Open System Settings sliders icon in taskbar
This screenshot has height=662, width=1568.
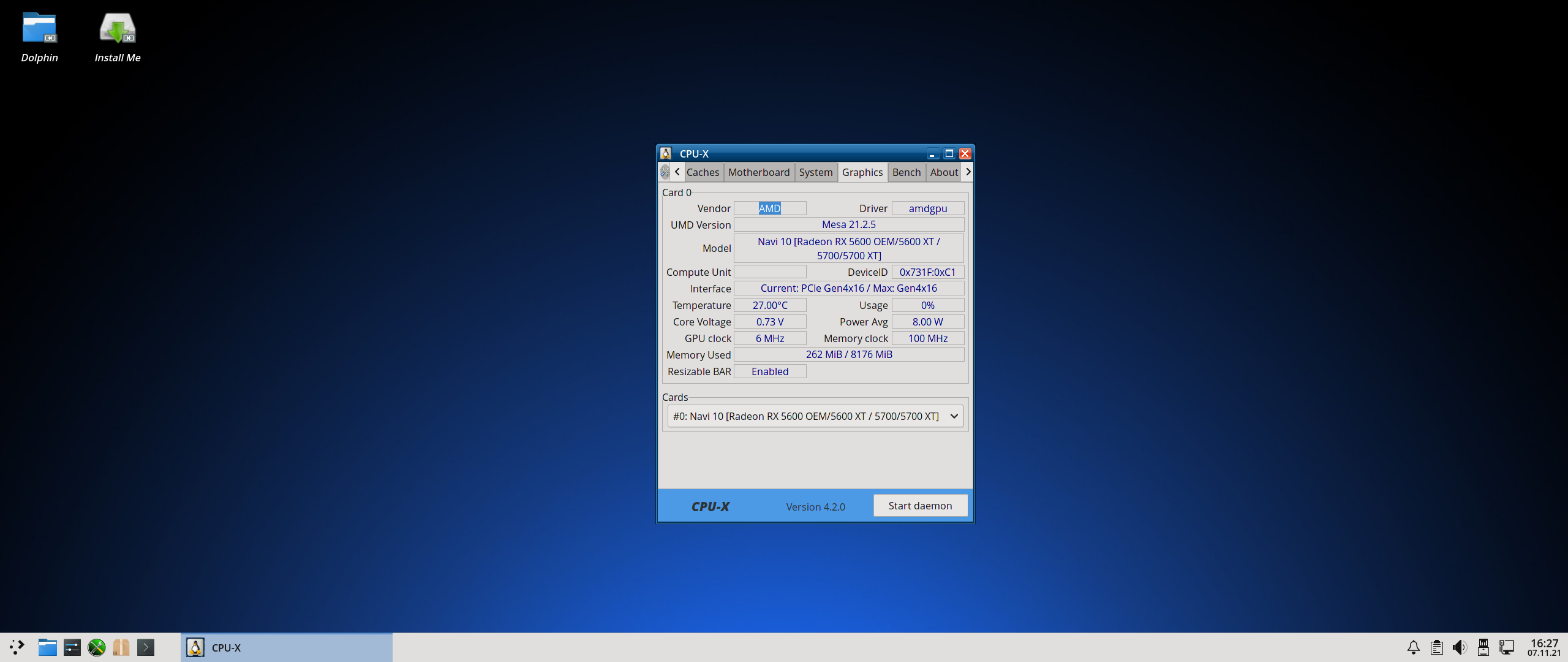click(72, 647)
